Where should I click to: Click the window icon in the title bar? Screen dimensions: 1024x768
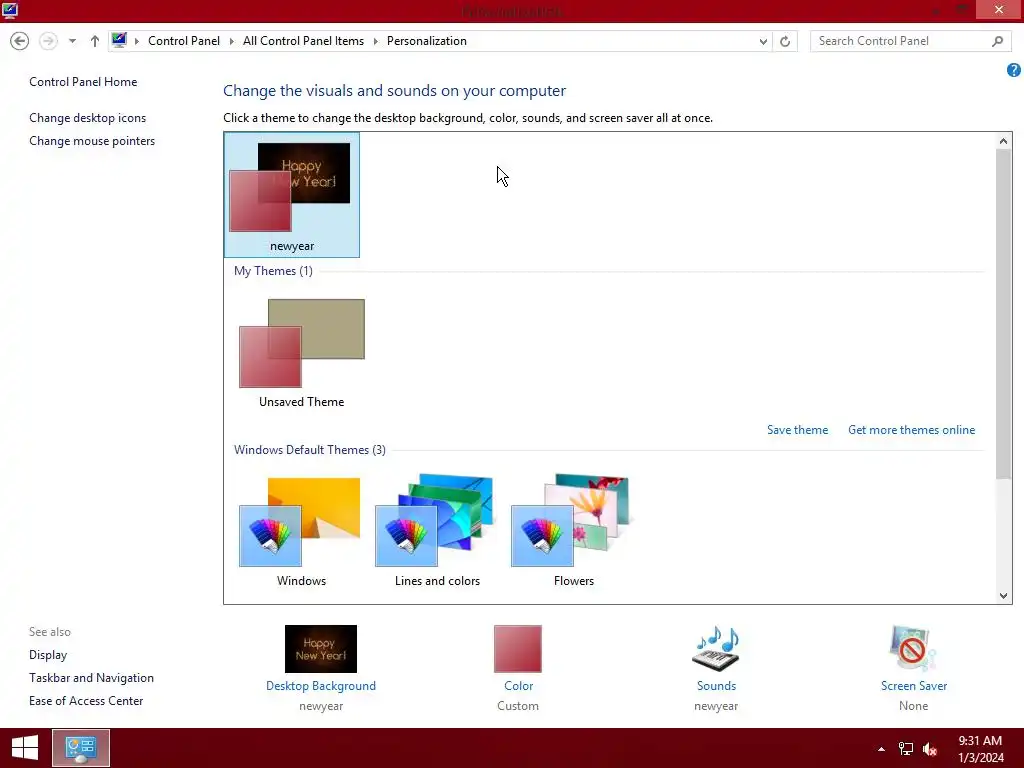pyautogui.click(x=9, y=10)
